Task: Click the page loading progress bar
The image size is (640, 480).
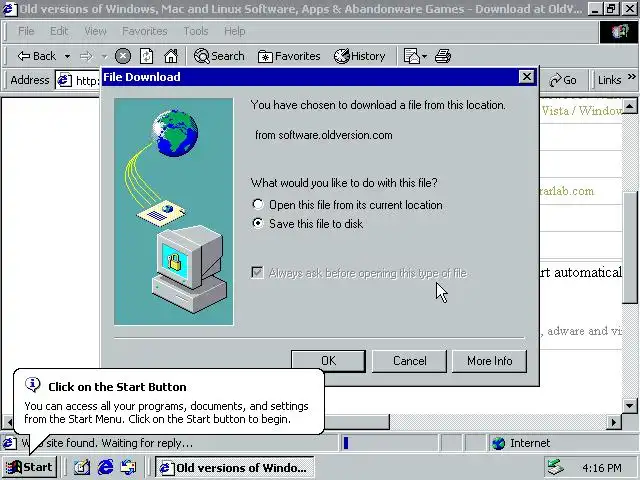Action: click(x=389, y=443)
